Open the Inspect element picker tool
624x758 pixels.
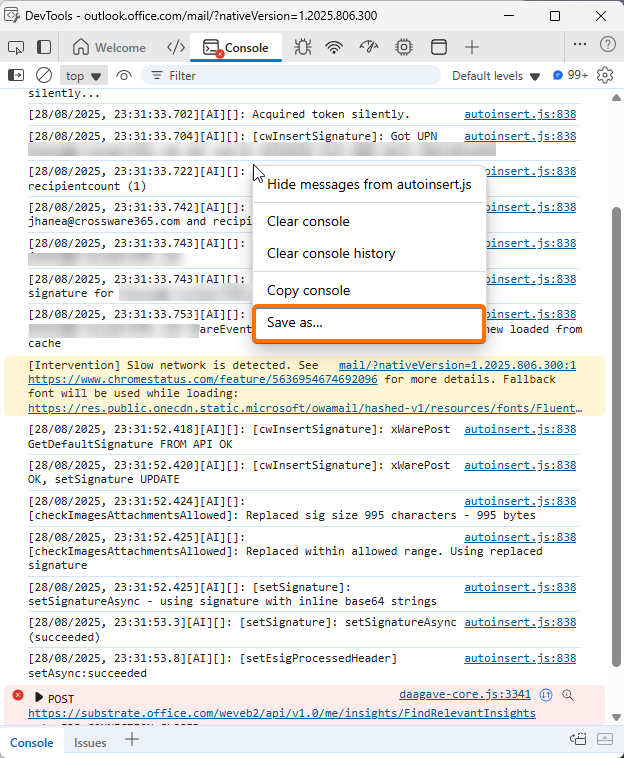click(x=16, y=47)
